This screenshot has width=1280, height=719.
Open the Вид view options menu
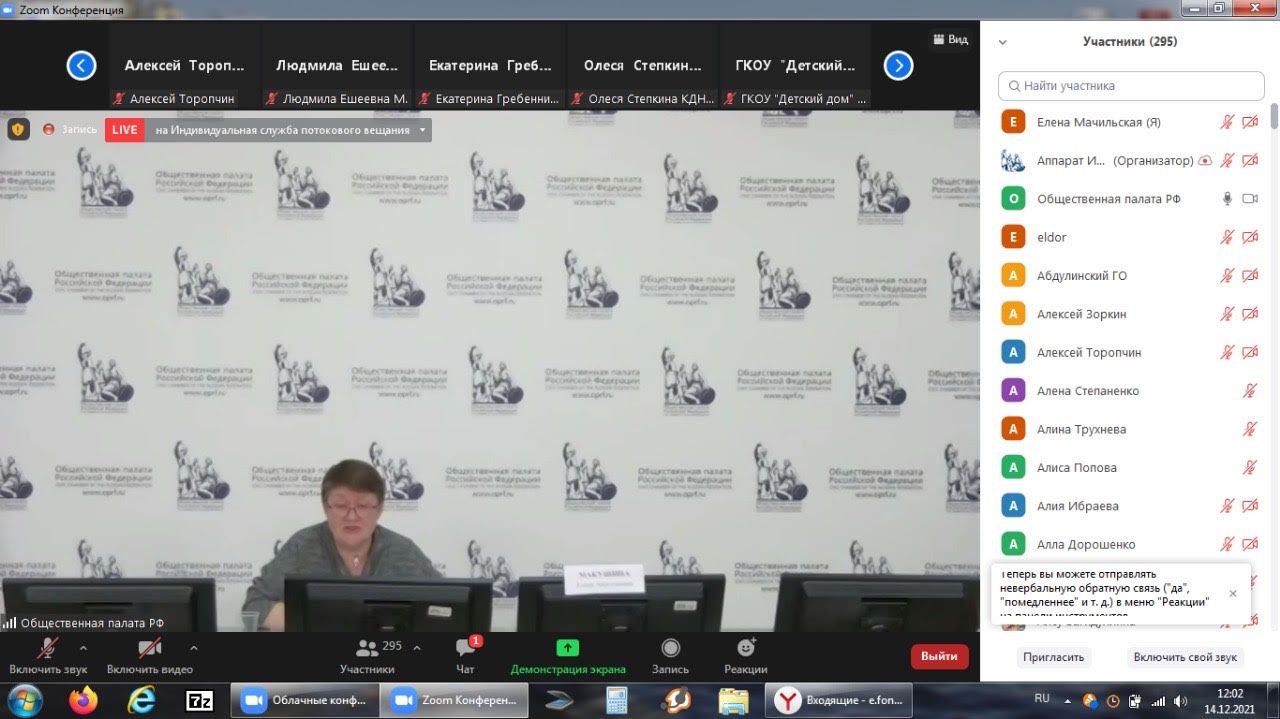(950, 39)
